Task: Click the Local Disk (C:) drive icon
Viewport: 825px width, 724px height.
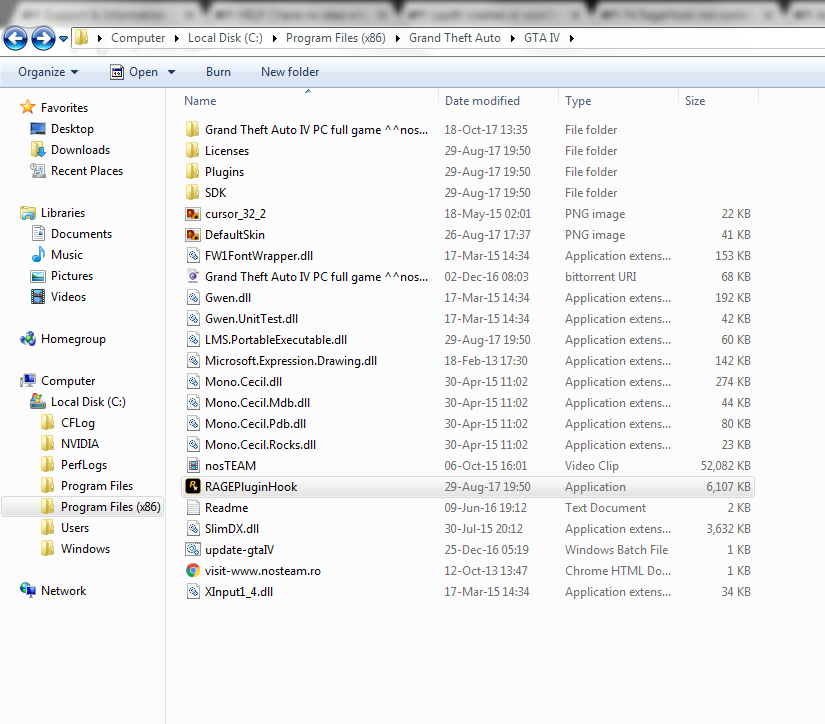Action: pyautogui.click(x=37, y=401)
